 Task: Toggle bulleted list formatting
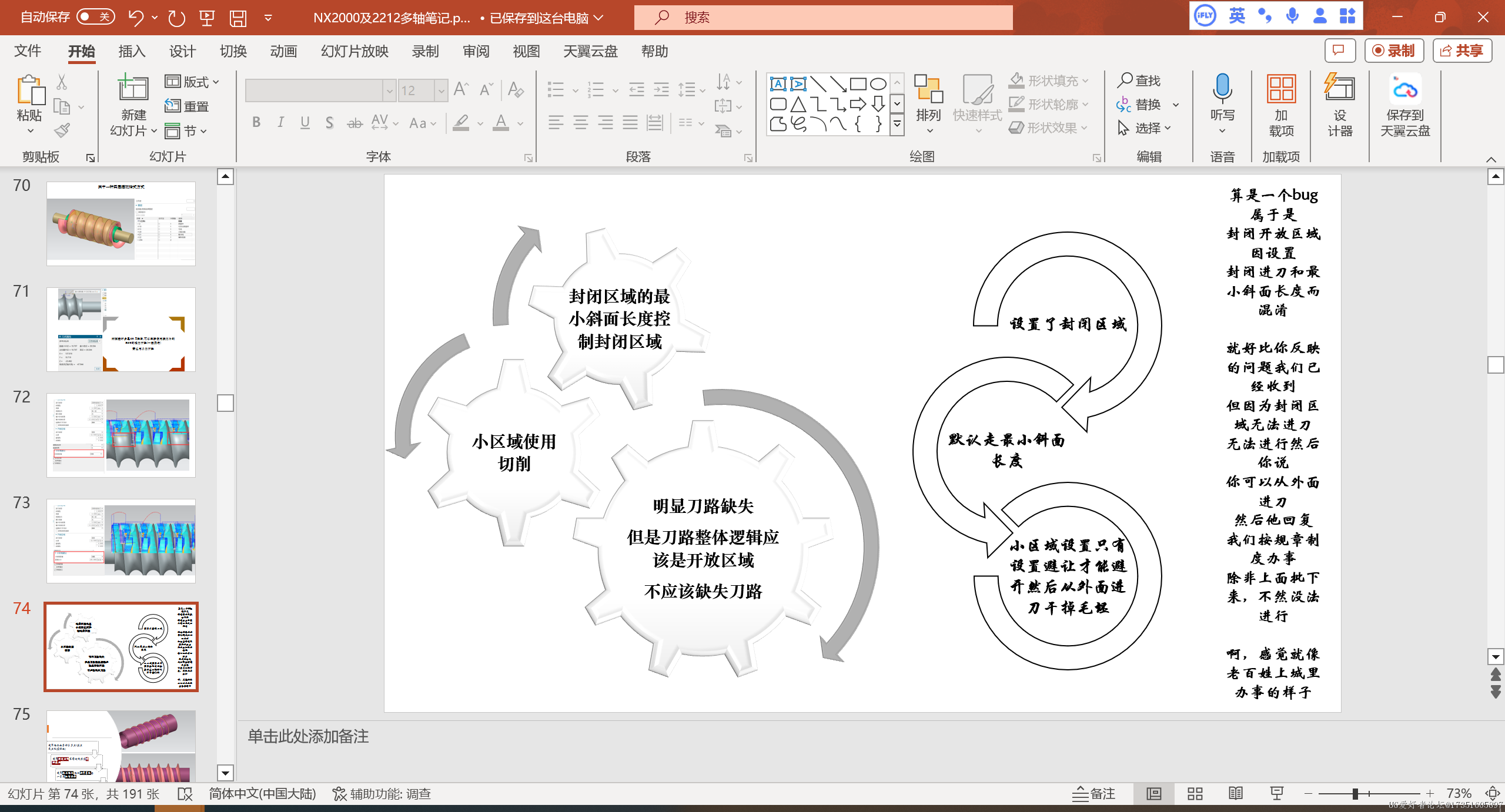(x=556, y=89)
